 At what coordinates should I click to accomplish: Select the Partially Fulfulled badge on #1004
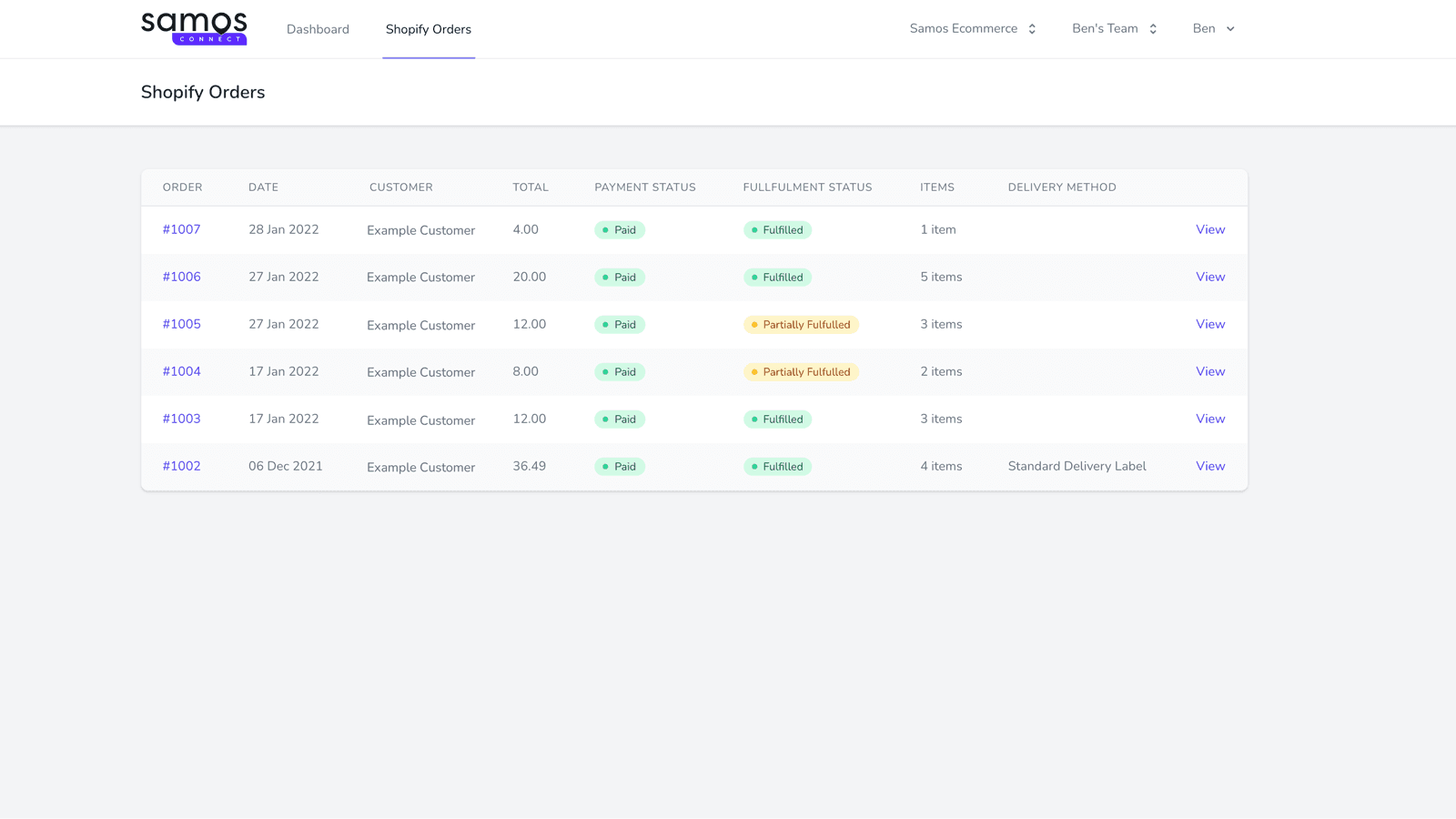click(801, 371)
